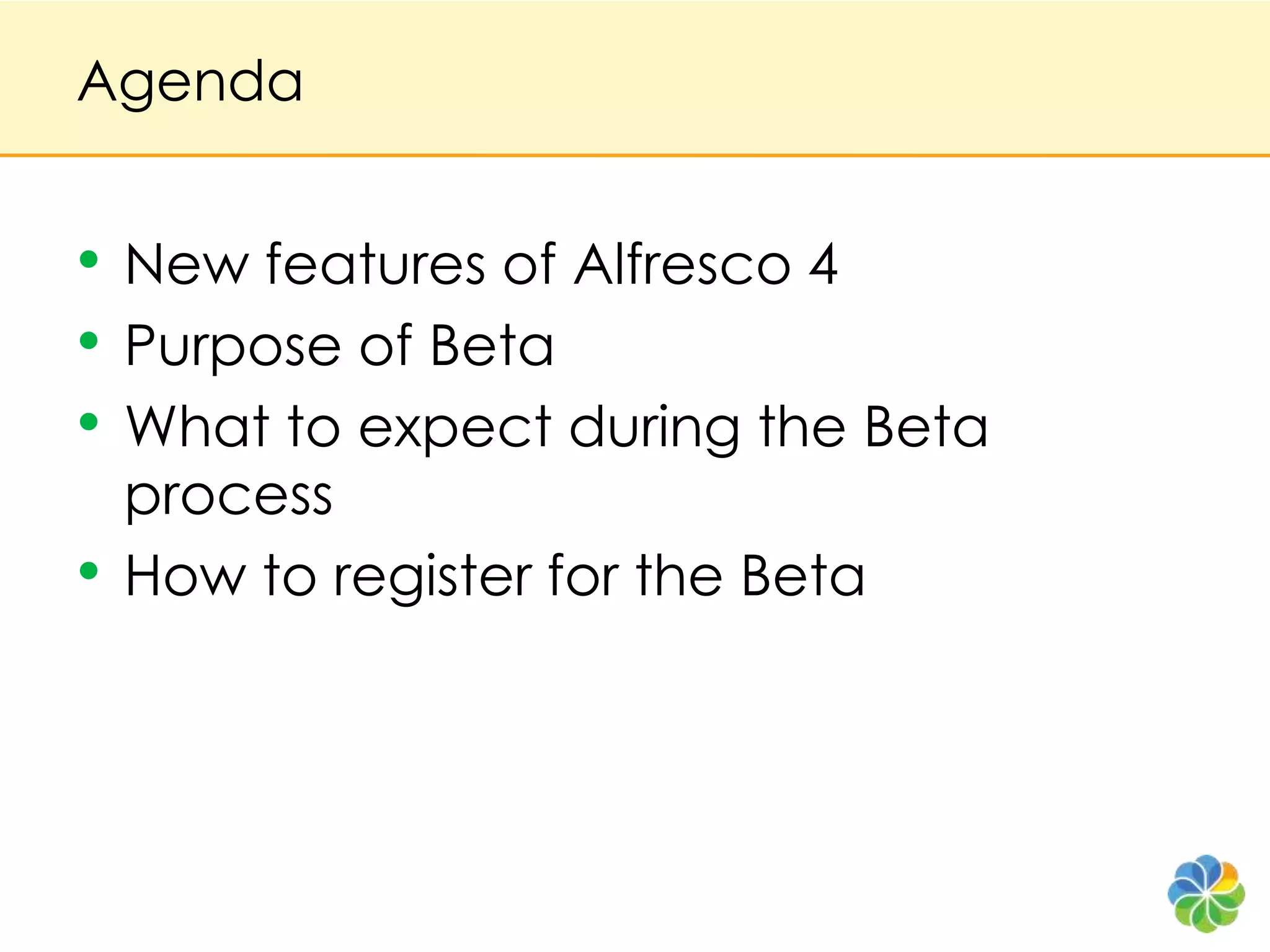Click green bullet beside How to register
1270x952 pixels.
[89, 570]
